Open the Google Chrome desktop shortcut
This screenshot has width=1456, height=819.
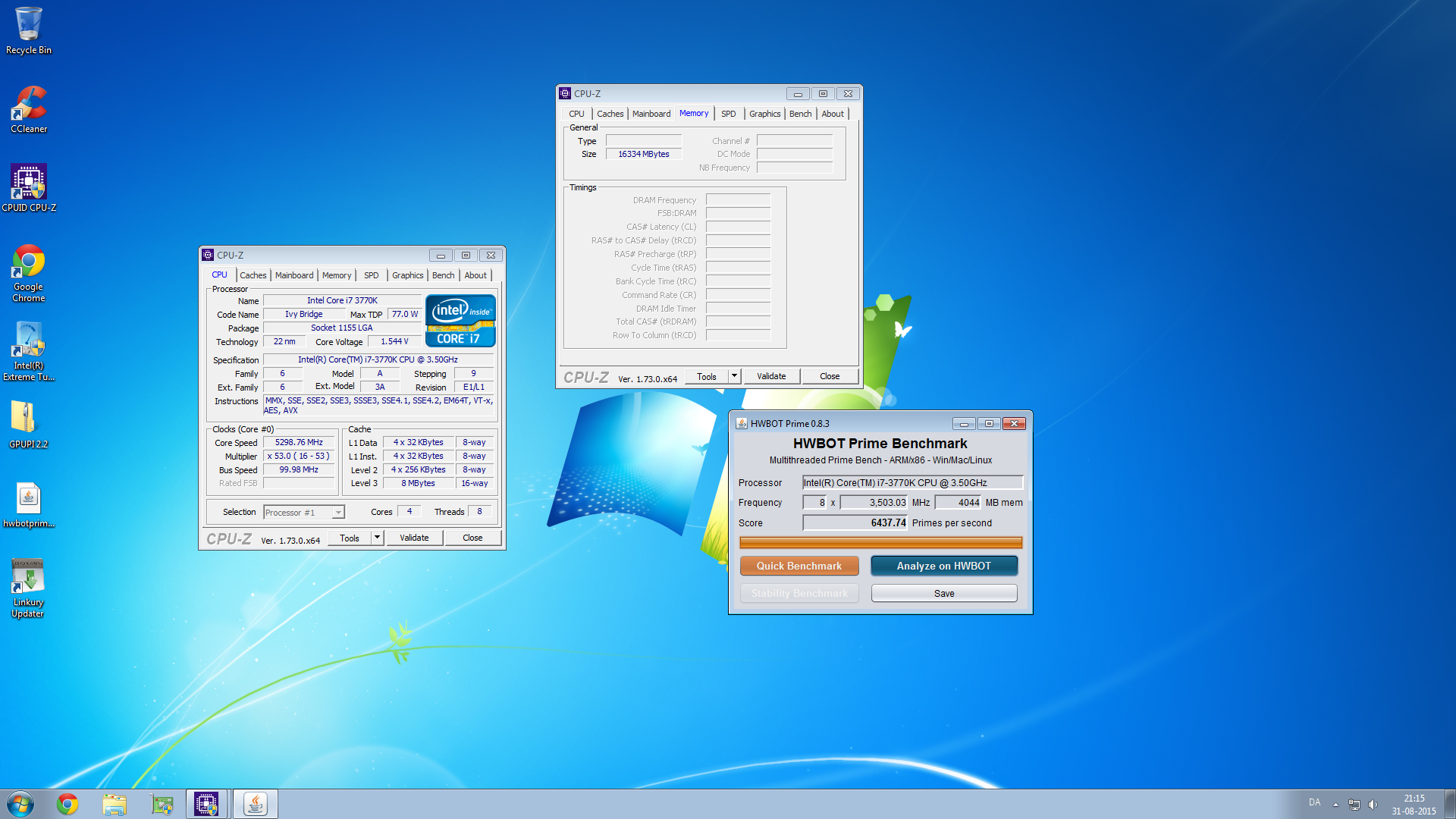click(x=29, y=273)
